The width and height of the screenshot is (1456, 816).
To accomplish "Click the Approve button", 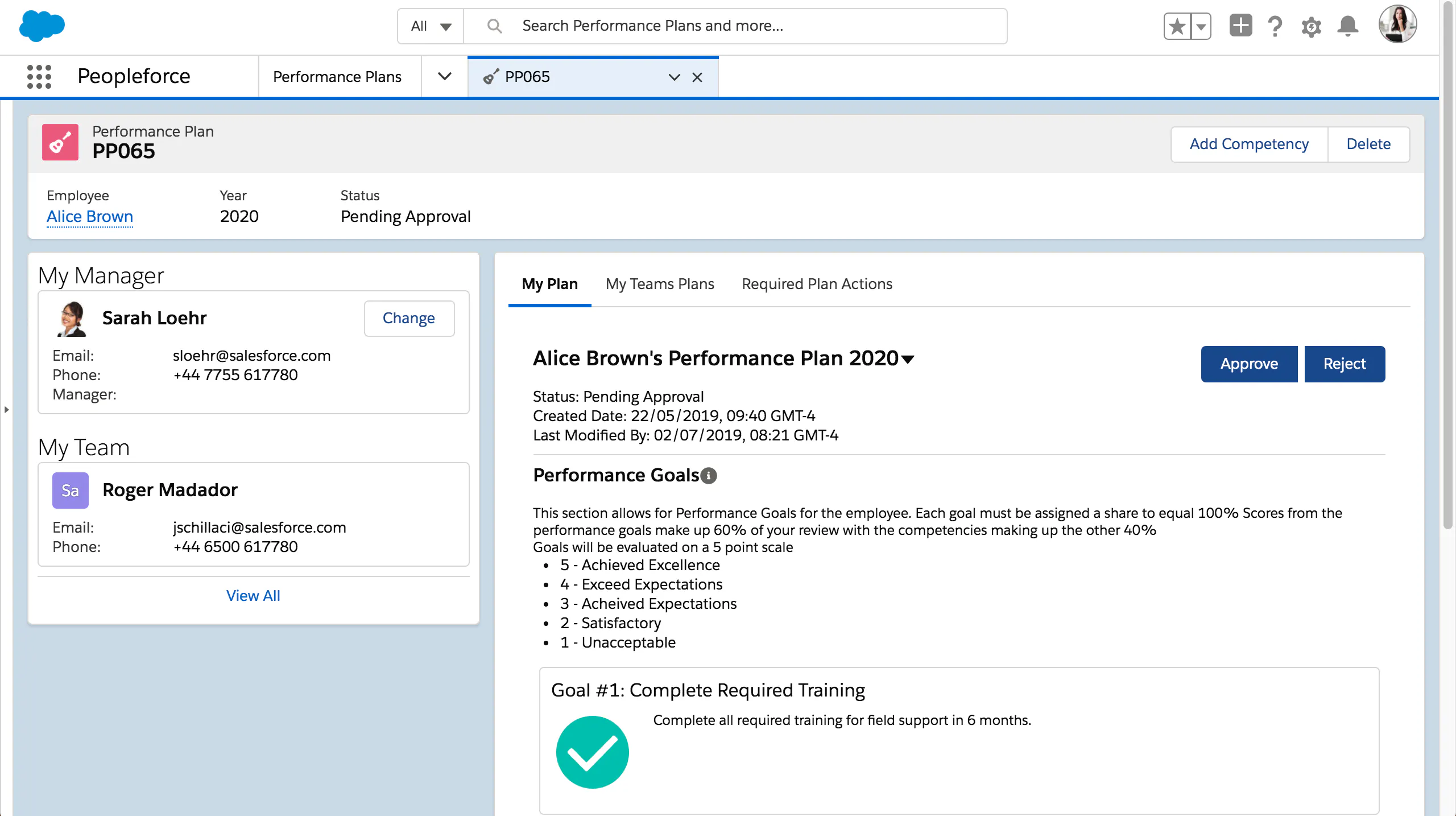I will [x=1249, y=364].
